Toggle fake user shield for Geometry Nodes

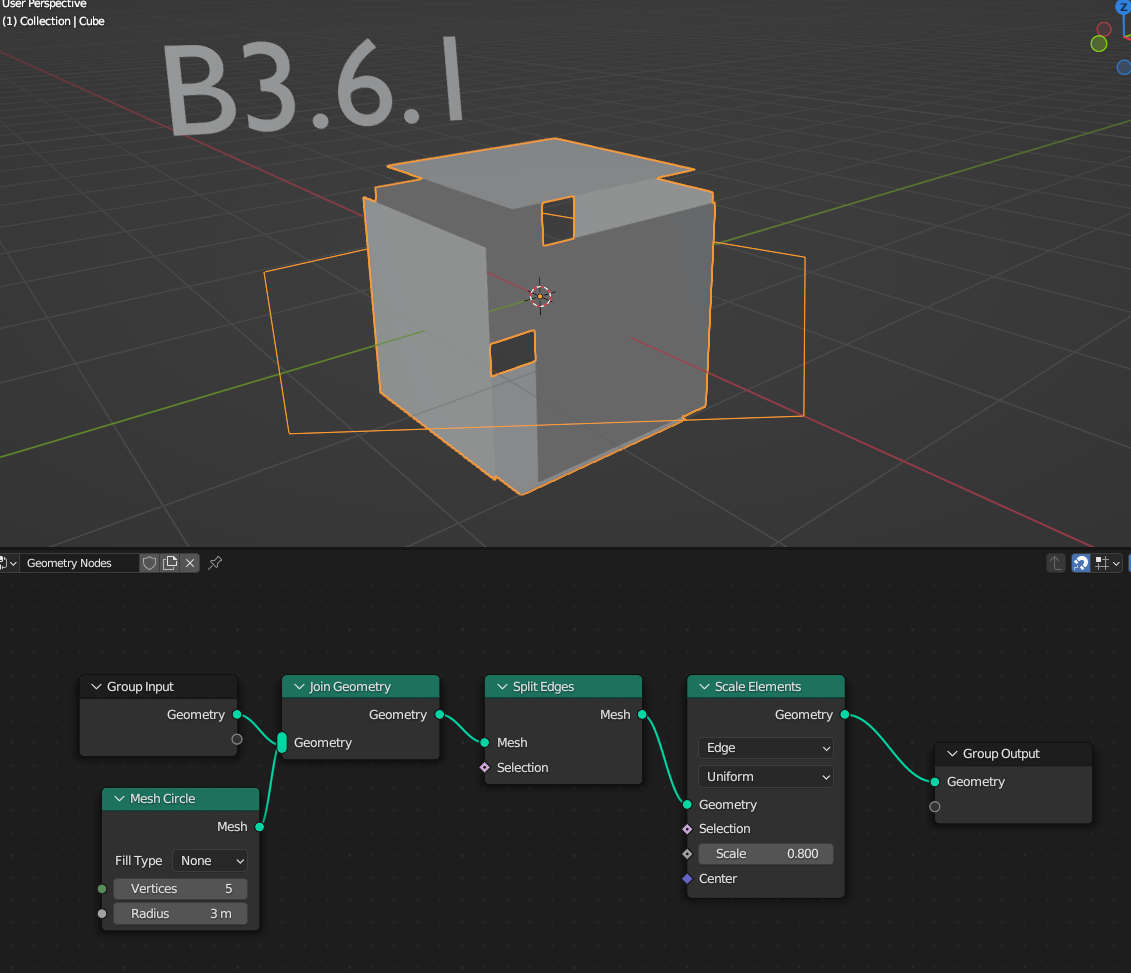(x=149, y=563)
